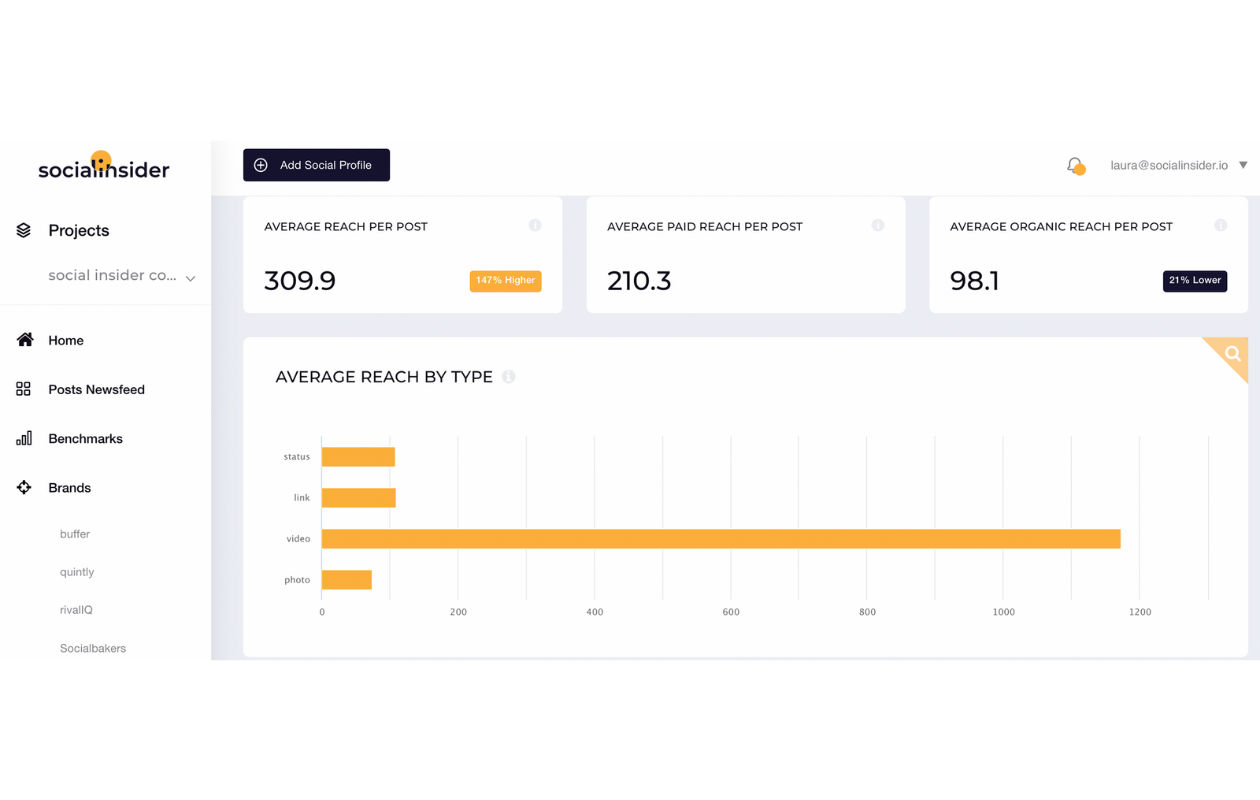Open Benchmarks page

(x=86, y=439)
